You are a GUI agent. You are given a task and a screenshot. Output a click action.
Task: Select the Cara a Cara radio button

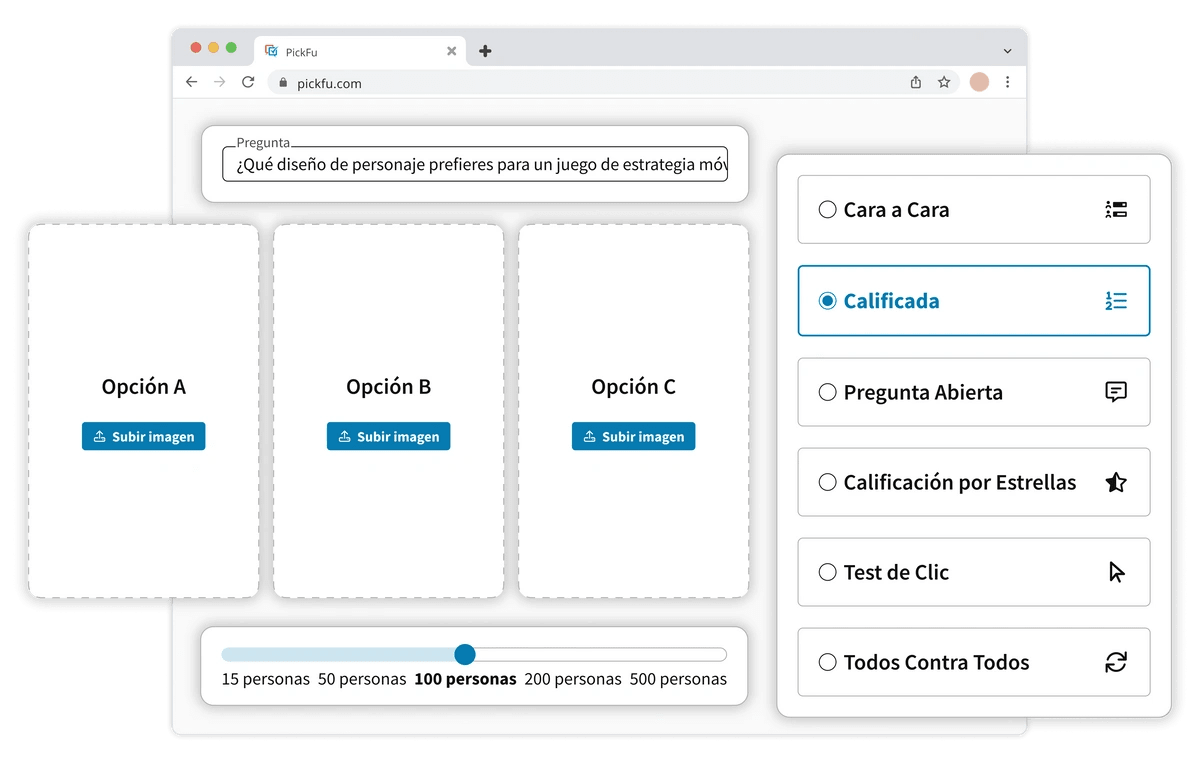(827, 209)
